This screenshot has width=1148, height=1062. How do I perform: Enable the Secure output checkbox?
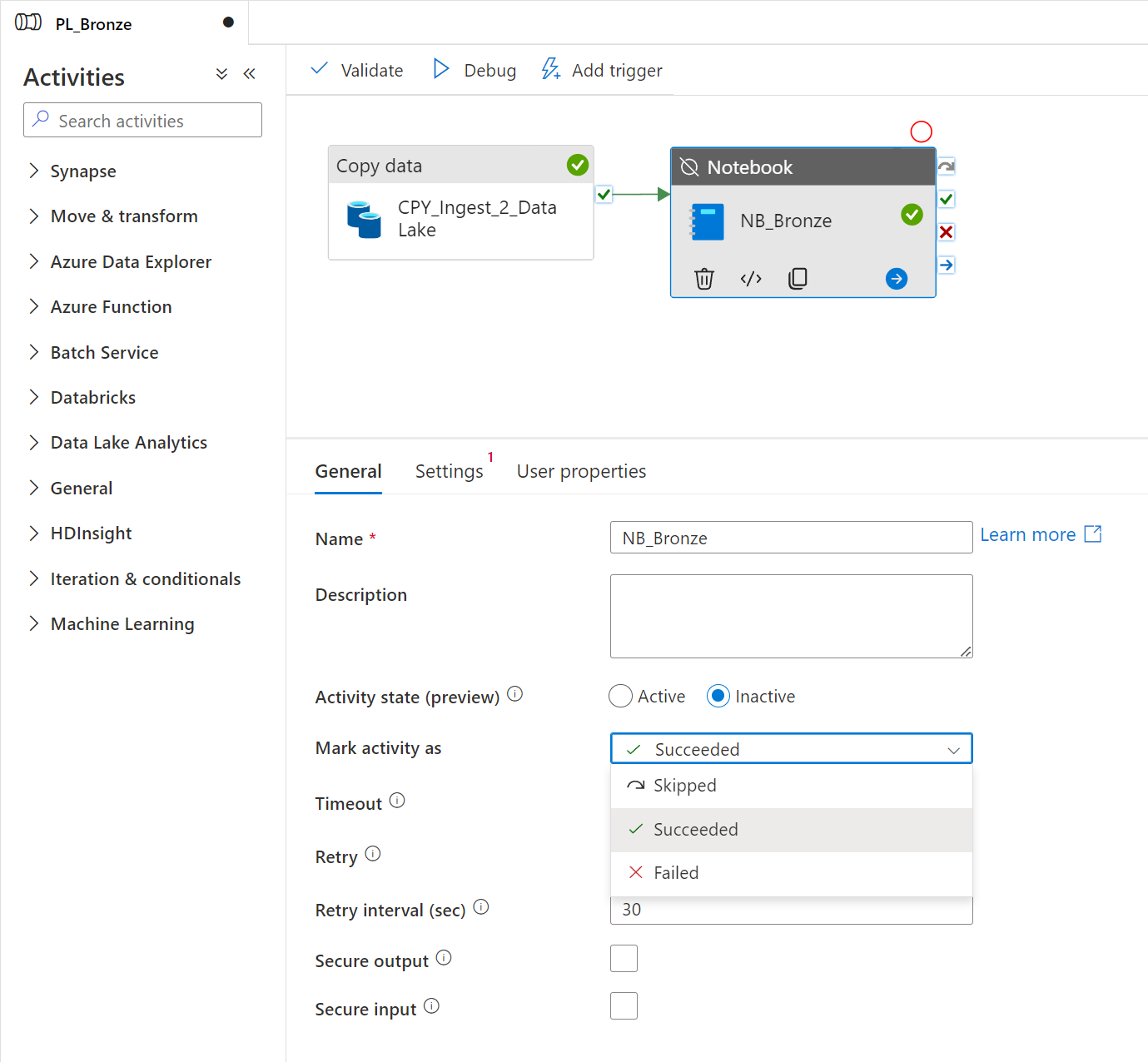coord(624,959)
